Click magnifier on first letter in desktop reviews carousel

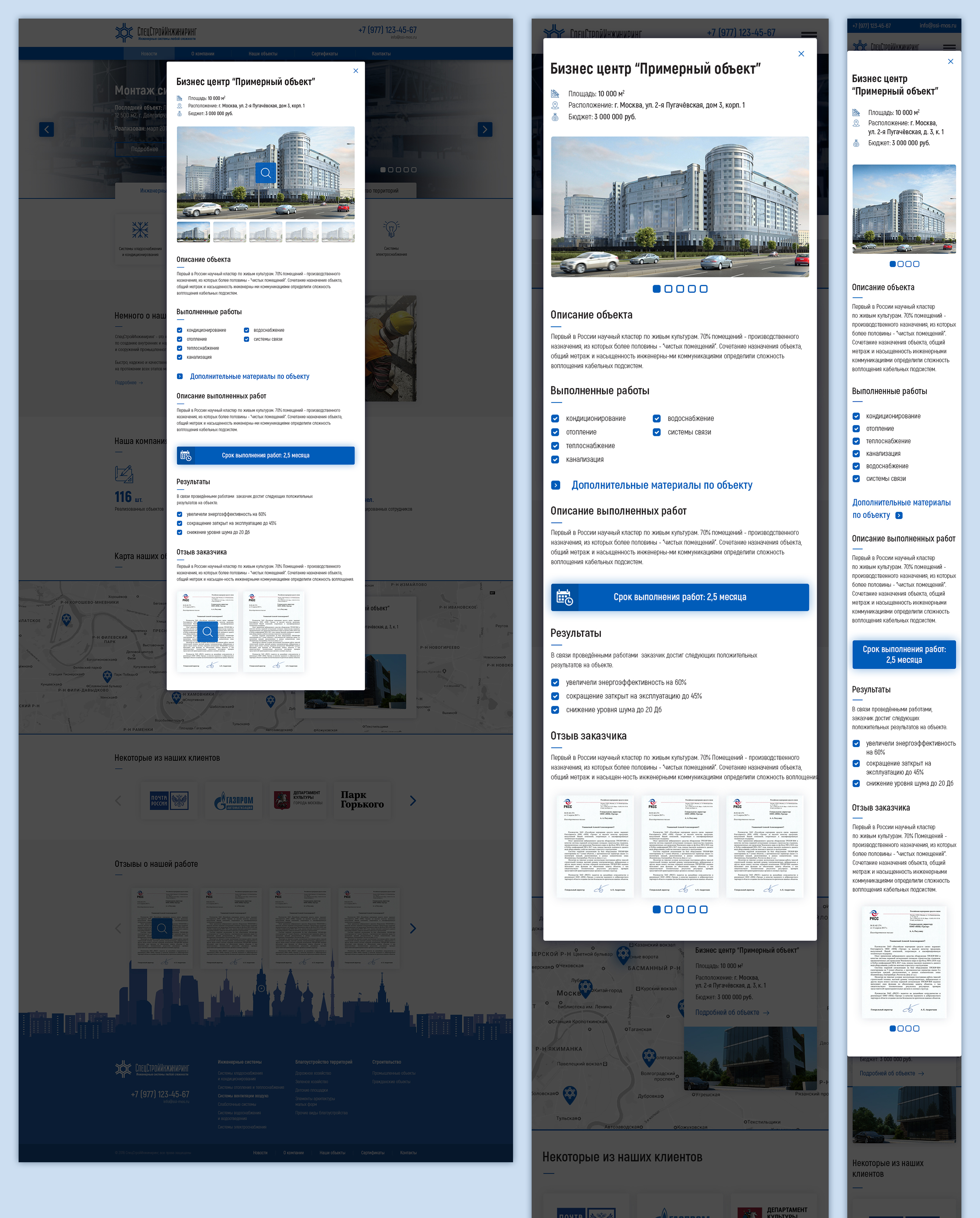(162, 928)
